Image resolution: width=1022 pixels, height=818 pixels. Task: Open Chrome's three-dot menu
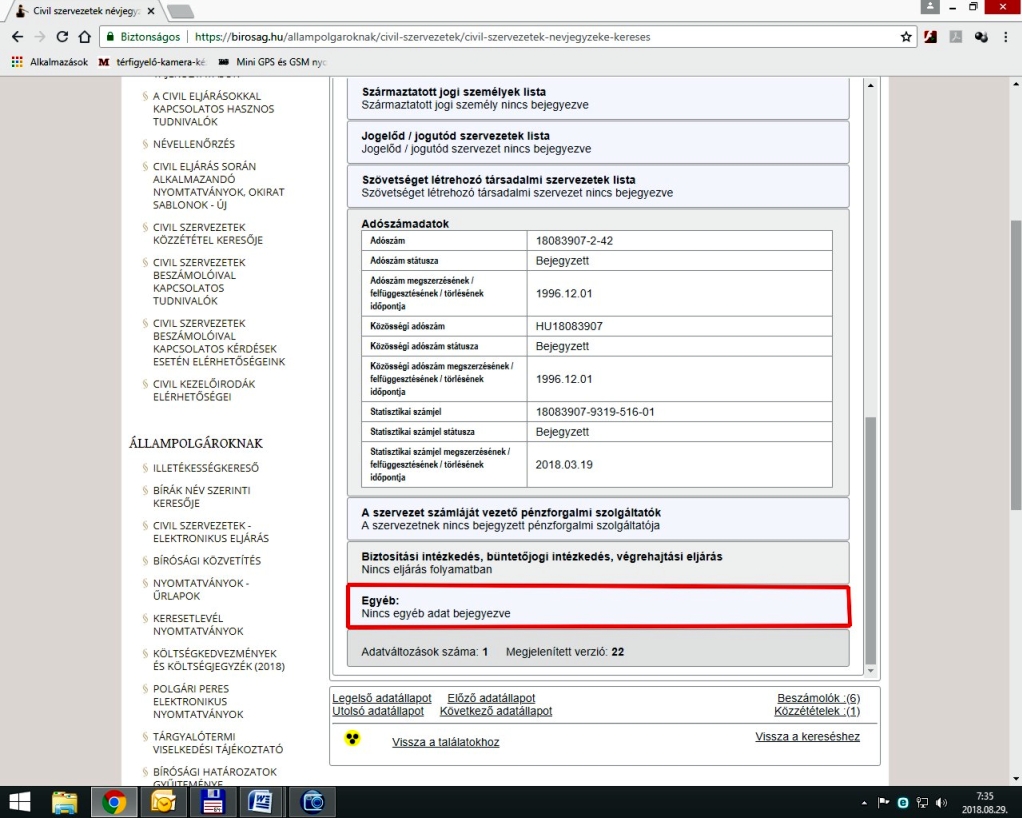tap(1006, 37)
